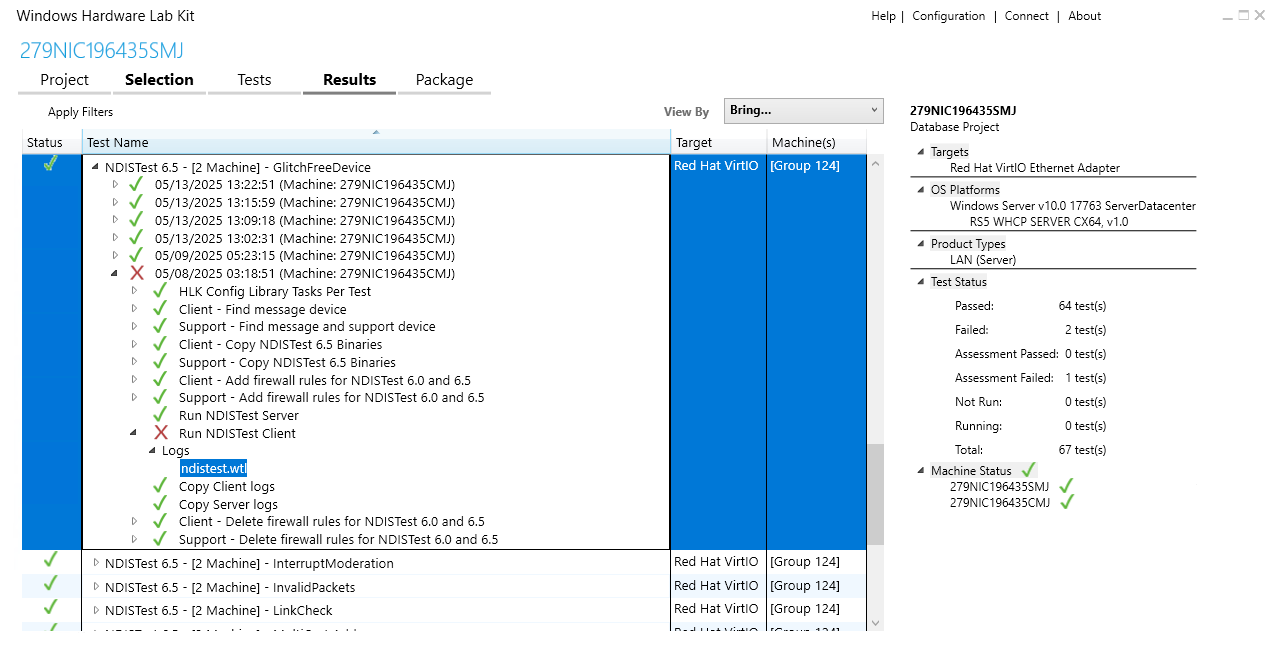This screenshot has width=1271, height=653.
Task: Collapse the Targets section in project panel
Action: point(921,152)
